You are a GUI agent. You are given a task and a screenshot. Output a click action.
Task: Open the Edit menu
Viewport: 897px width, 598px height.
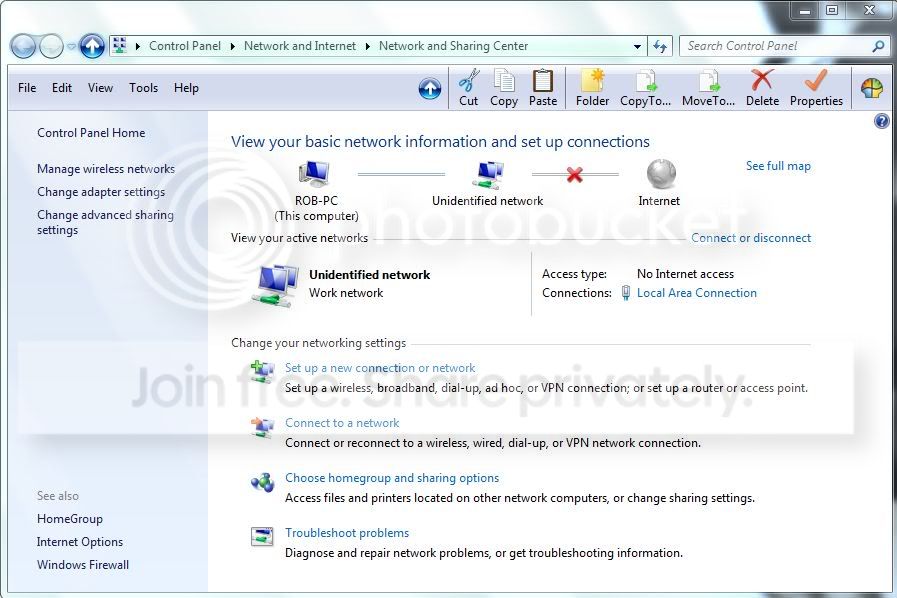click(62, 88)
